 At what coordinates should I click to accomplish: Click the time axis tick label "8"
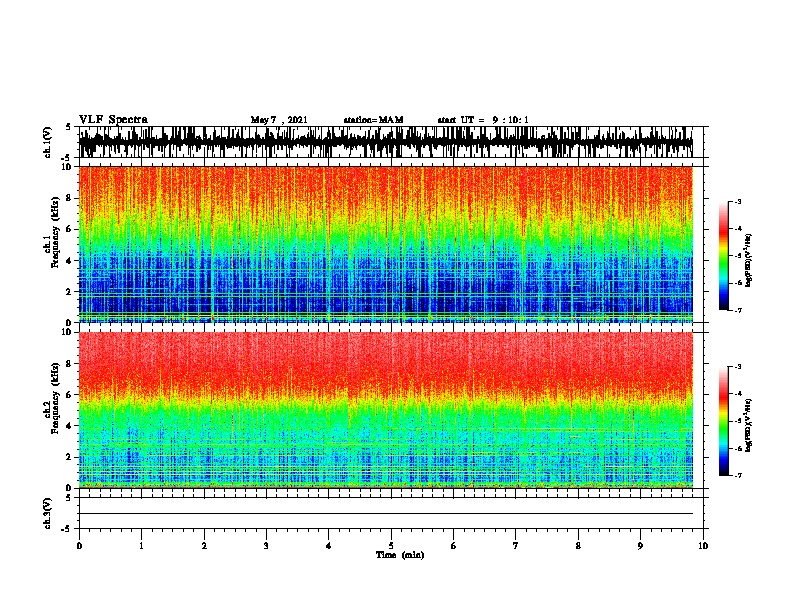click(x=578, y=546)
